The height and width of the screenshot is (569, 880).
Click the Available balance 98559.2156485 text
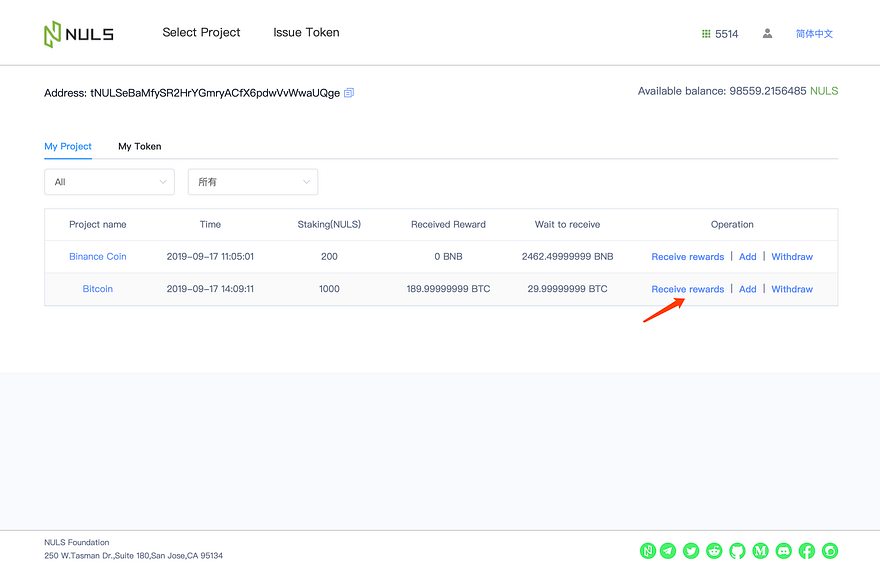[722, 91]
